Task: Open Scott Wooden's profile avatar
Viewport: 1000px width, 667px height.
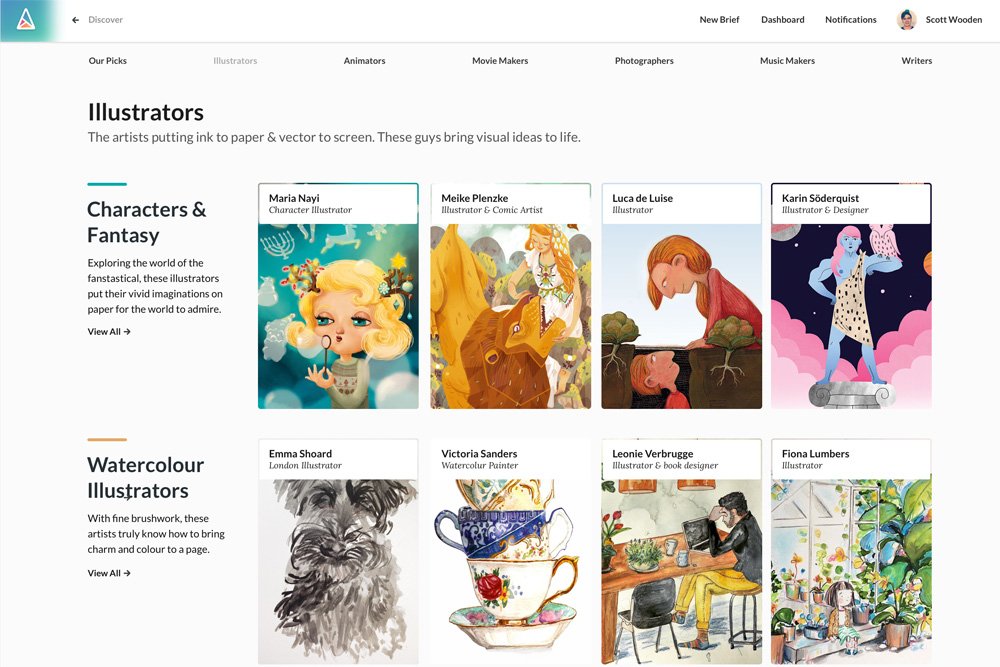Action: click(x=906, y=20)
